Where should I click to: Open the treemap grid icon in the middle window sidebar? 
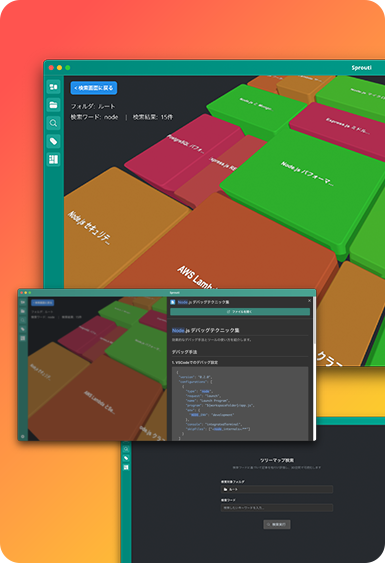point(23,338)
